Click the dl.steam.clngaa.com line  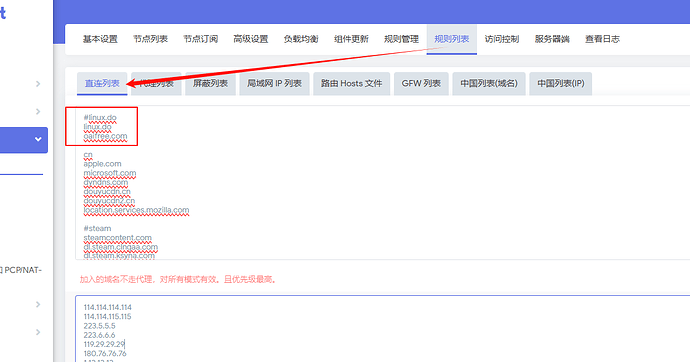pyautogui.click(x=121, y=247)
